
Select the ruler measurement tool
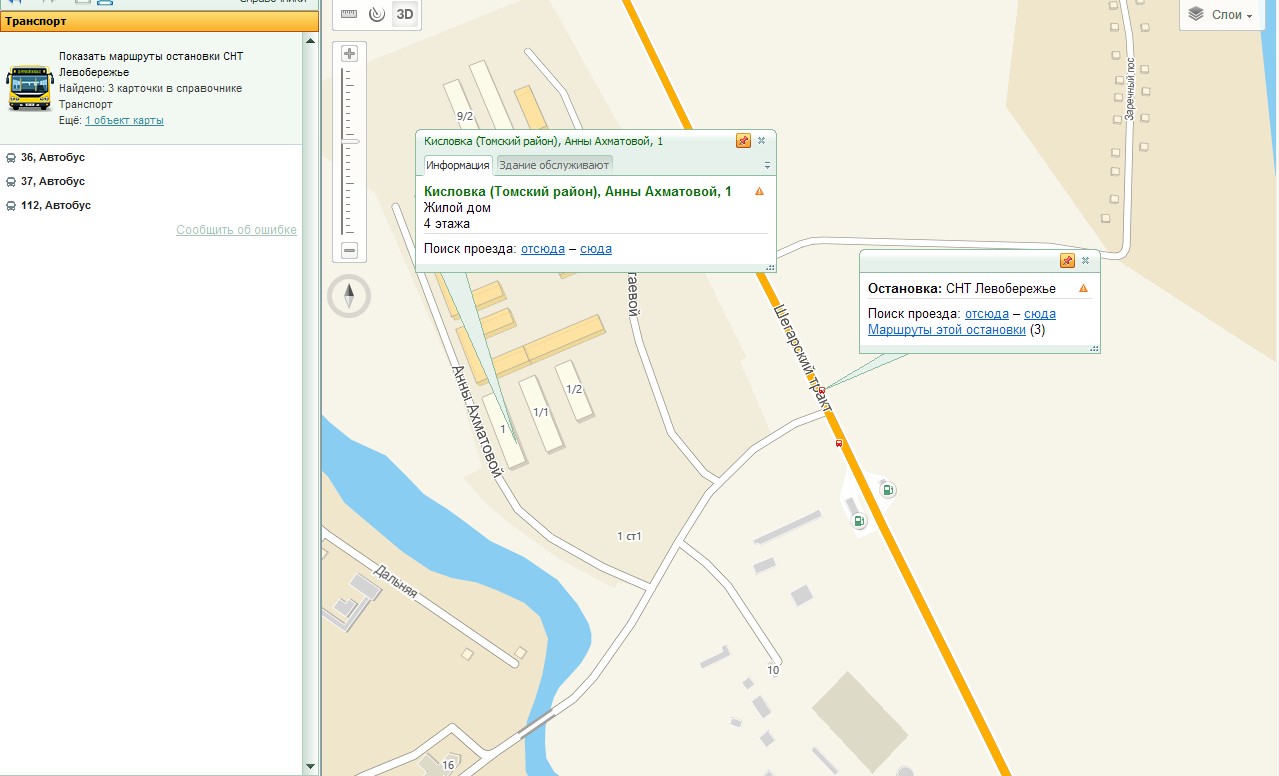coord(348,14)
